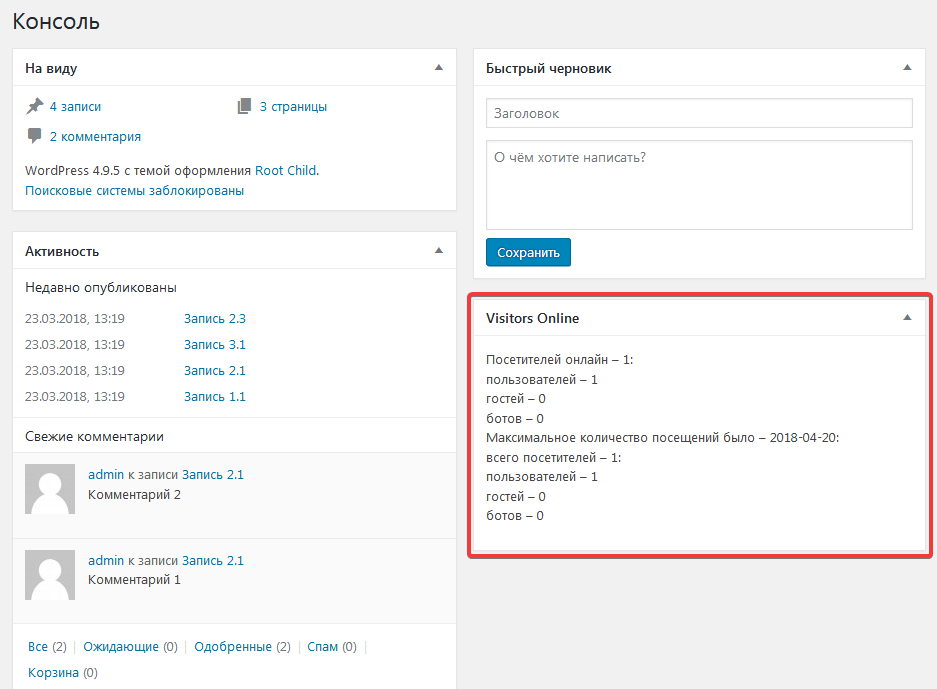The width and height of the screenshot is (937, 689).
Task: Click the pages icon beside 3 страницы
Action: pos(245,106)
